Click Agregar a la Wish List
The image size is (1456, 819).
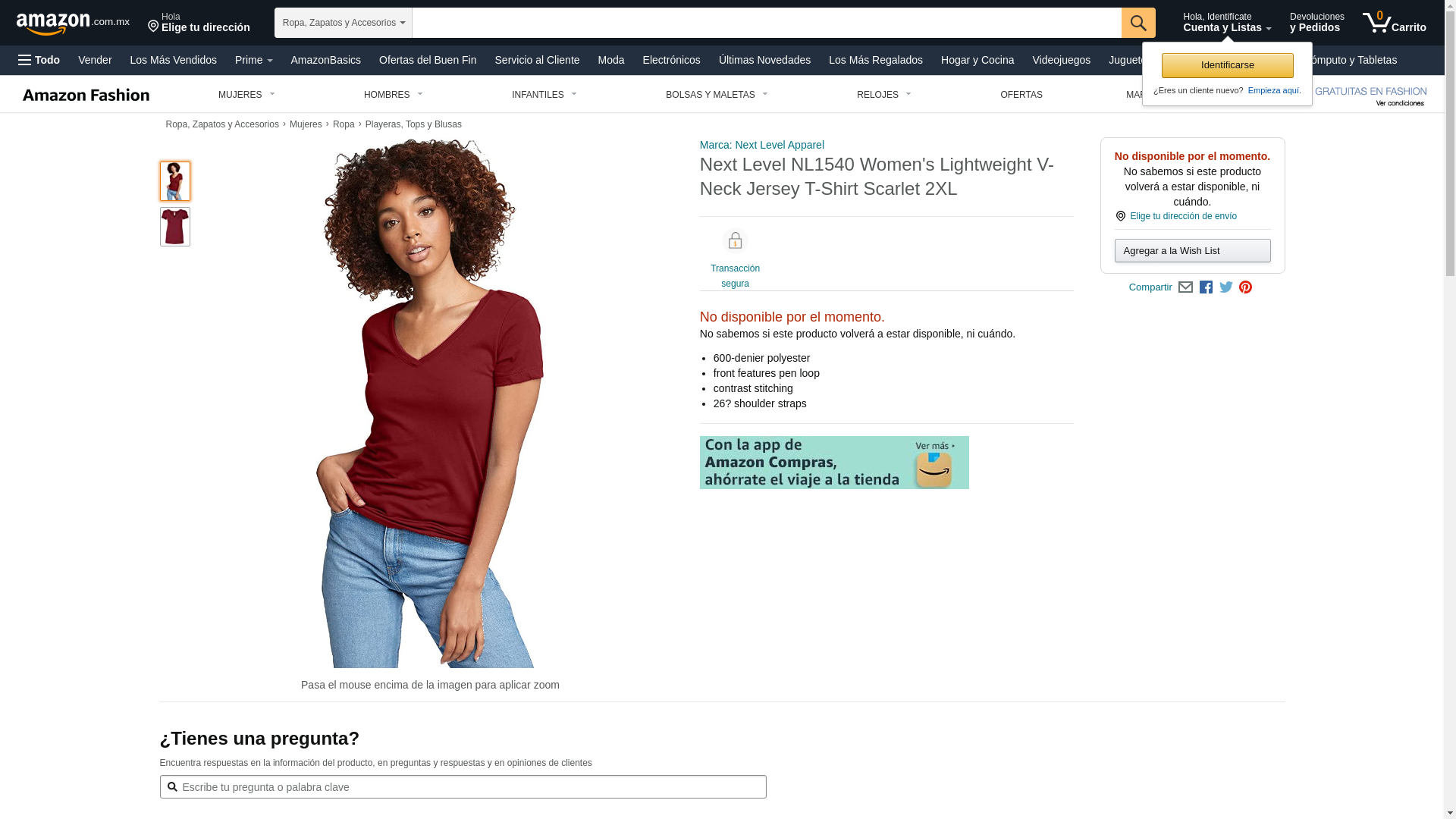[1192, 251]
